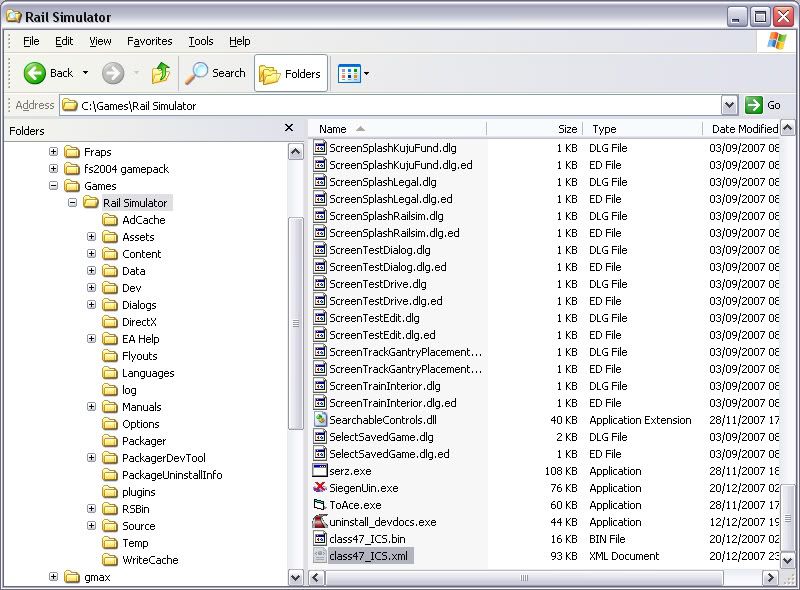The width and height of the screenshot is (800, 590).
Task: Open the Tools menu
Action: click(x=201, y=41)
